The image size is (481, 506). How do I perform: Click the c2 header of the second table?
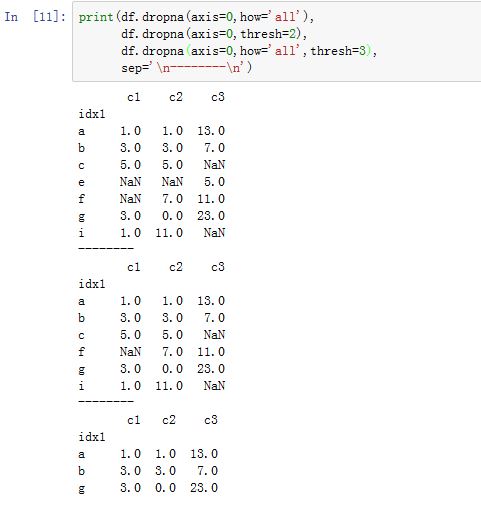point(176,267)
